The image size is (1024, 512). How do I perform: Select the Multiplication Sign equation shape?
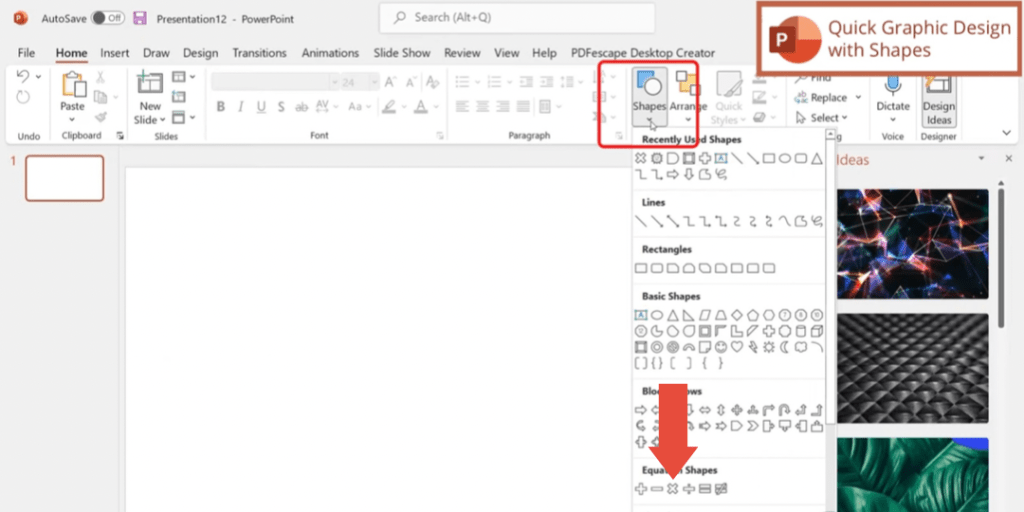[x=673, y=488]
